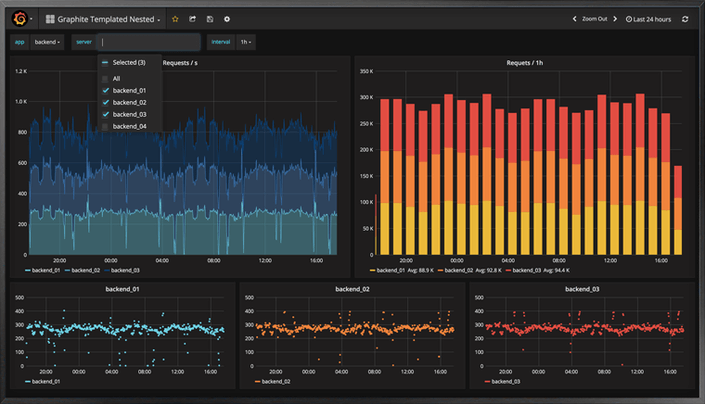Click backend_03 legend in bottom-right scatter panel
The height and width of the screenshot is (404, 705).
(502, 382)
